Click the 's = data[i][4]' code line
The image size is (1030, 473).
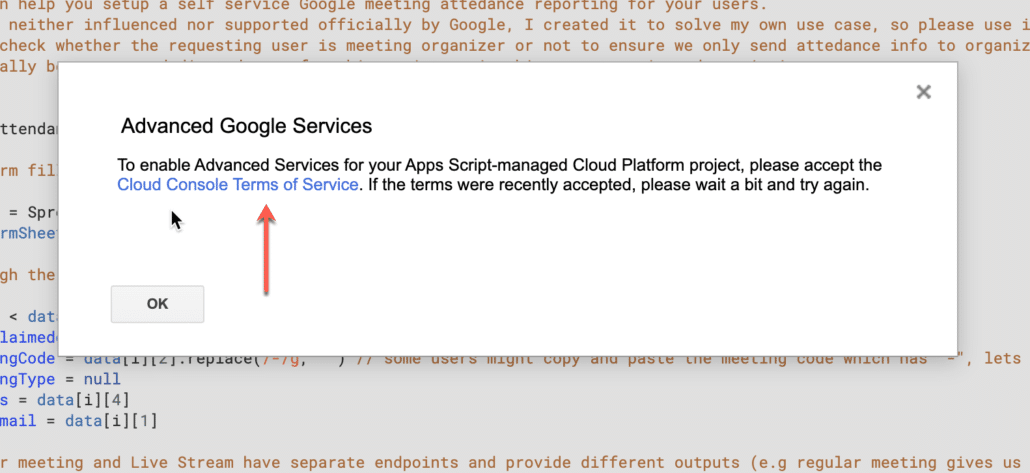point(65,399)
